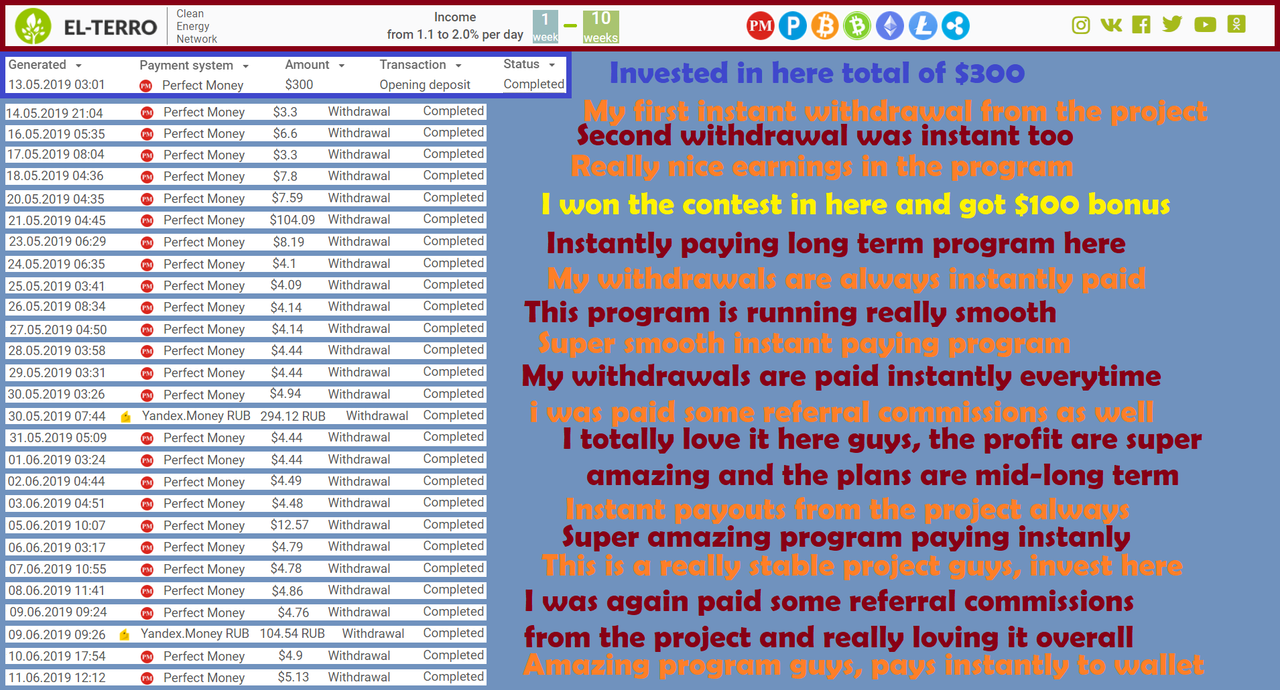Click the Clean Energy Network tagline
The width and height of the screenshot is (1280, 690).
pyautogui.click(x=196, y=27)
